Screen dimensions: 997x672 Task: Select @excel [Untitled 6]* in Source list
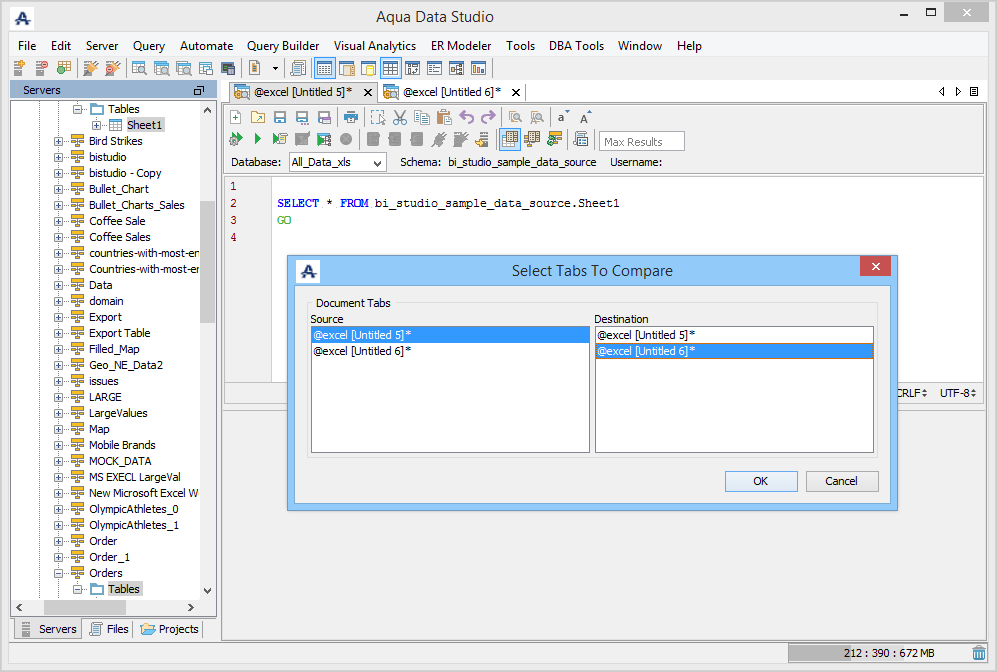click(362, 351)
